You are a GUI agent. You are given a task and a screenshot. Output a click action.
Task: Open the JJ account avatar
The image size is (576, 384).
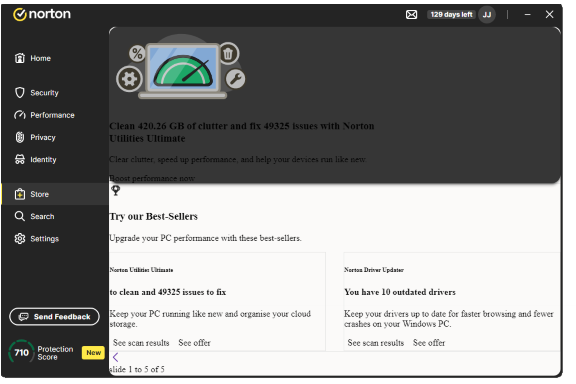coord(487,15)
